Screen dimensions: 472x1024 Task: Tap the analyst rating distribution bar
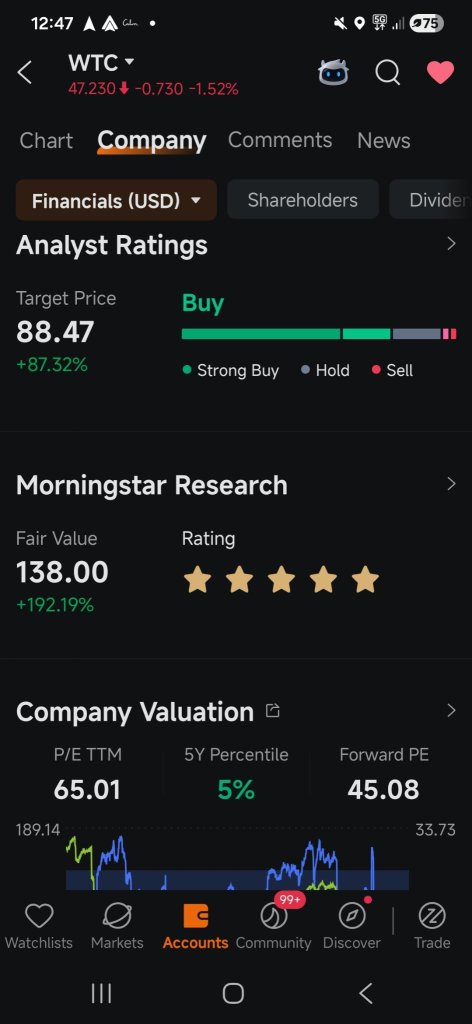[319, 334]
